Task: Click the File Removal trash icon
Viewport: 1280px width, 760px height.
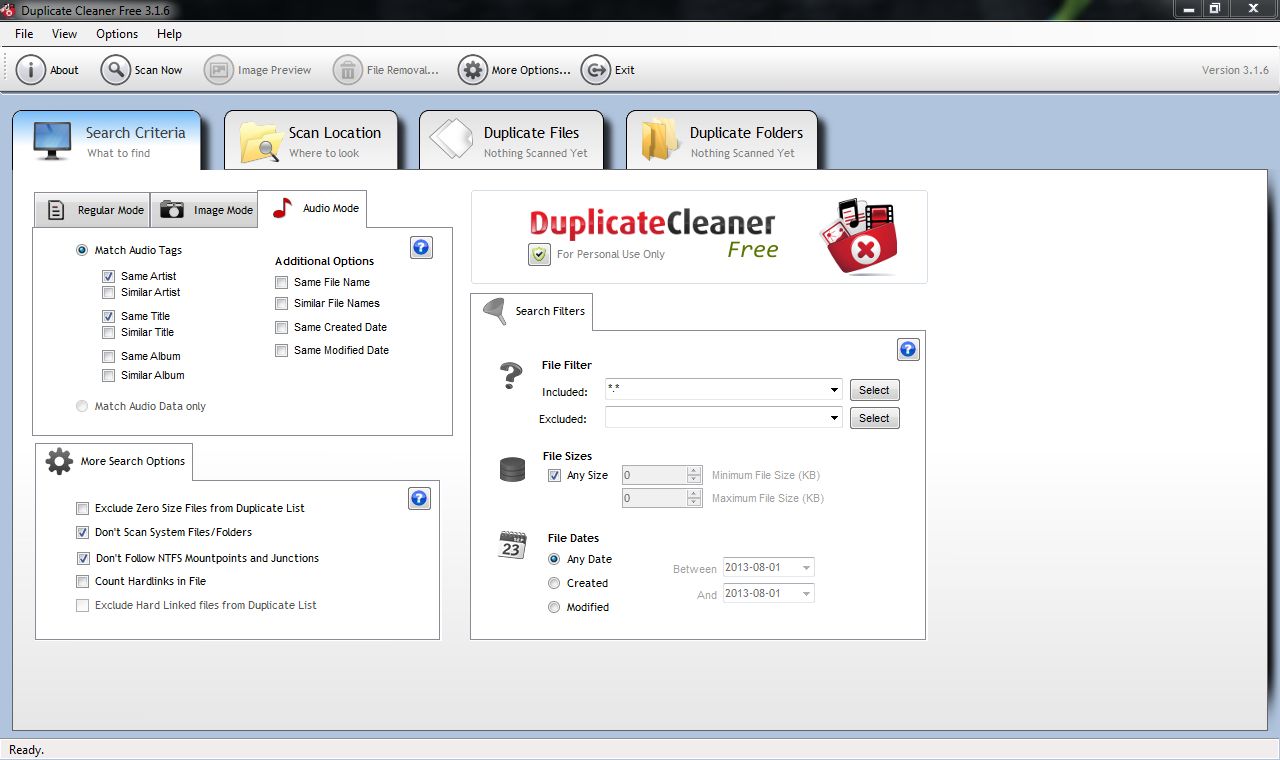Action: [x=348, y=70]
